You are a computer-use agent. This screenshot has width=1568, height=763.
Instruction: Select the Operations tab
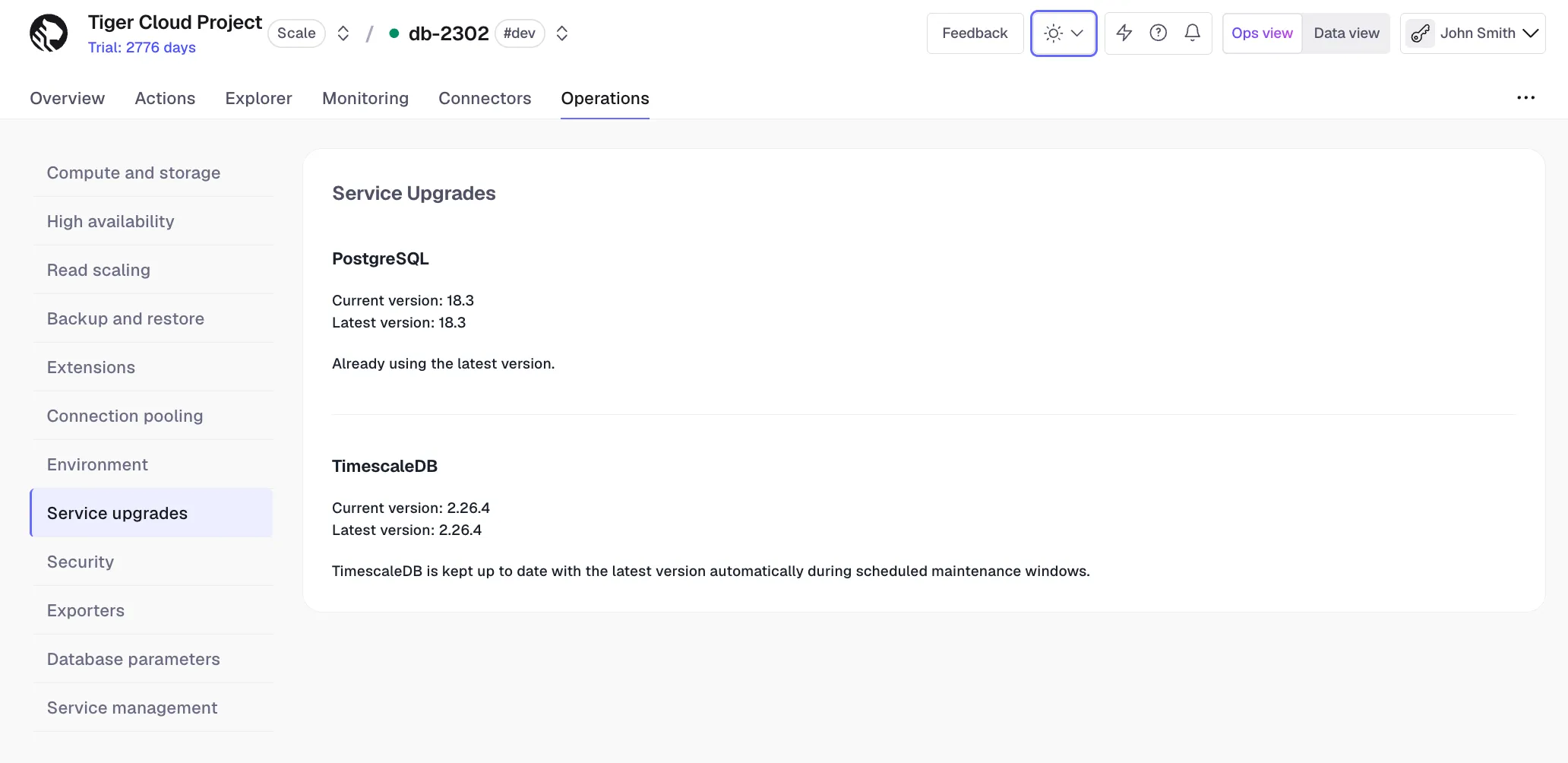(605, 99)
